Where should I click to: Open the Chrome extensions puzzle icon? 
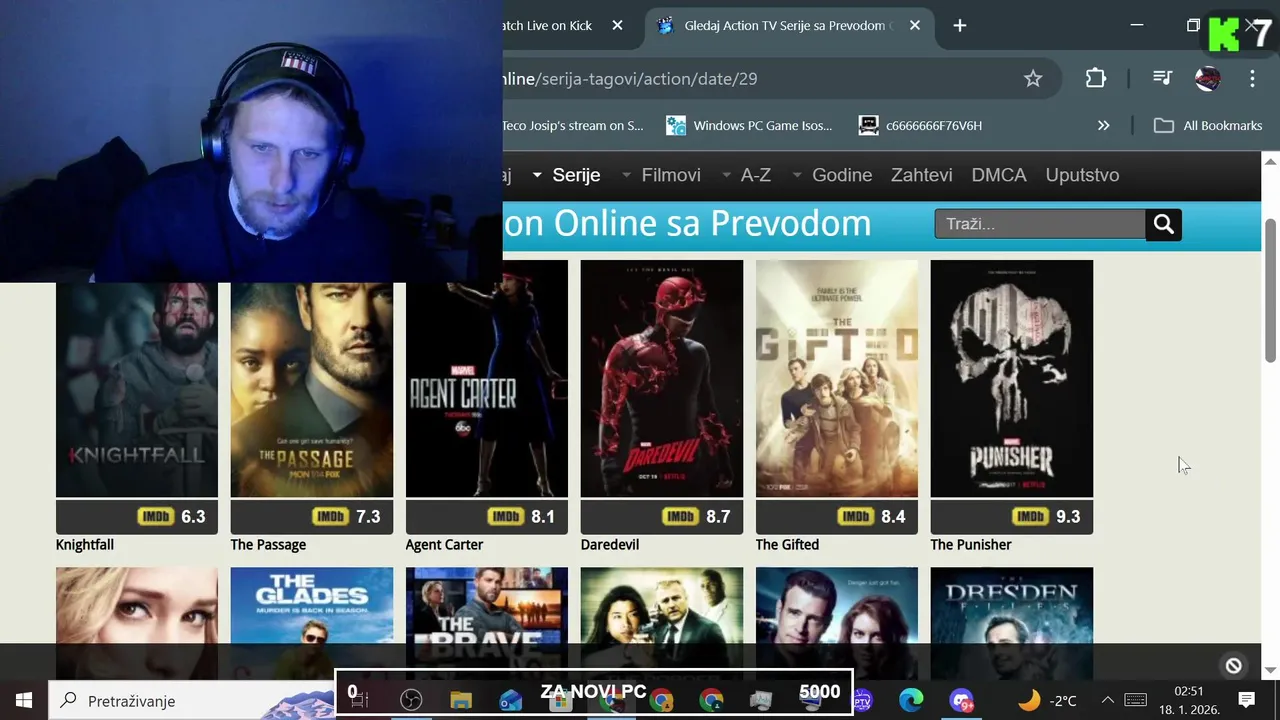[1096, 78]
